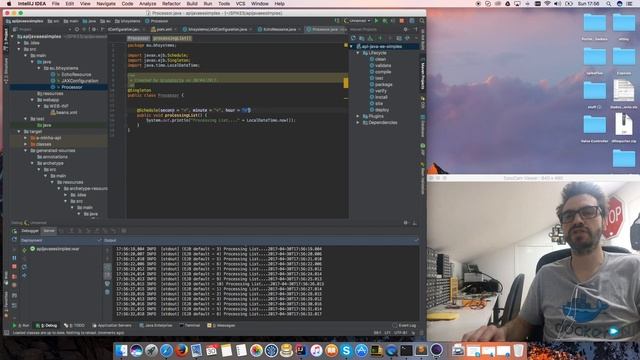This screenshot has height=360, width=640.
Task: Select the Server tab in debug panel
Action: pyautogui.click(x=49, y=231)
